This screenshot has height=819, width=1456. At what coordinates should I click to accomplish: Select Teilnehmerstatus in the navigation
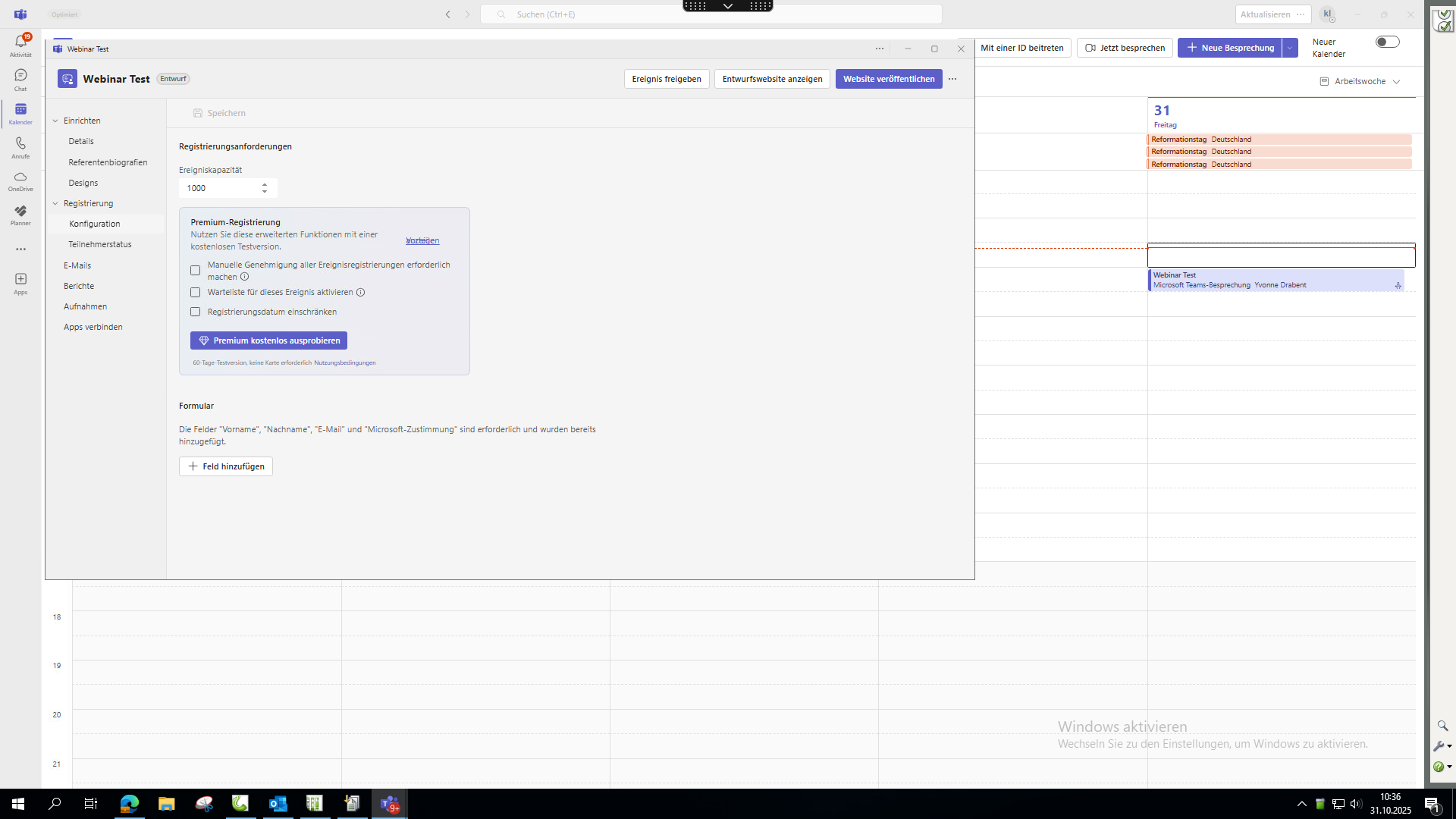point(100,245)
